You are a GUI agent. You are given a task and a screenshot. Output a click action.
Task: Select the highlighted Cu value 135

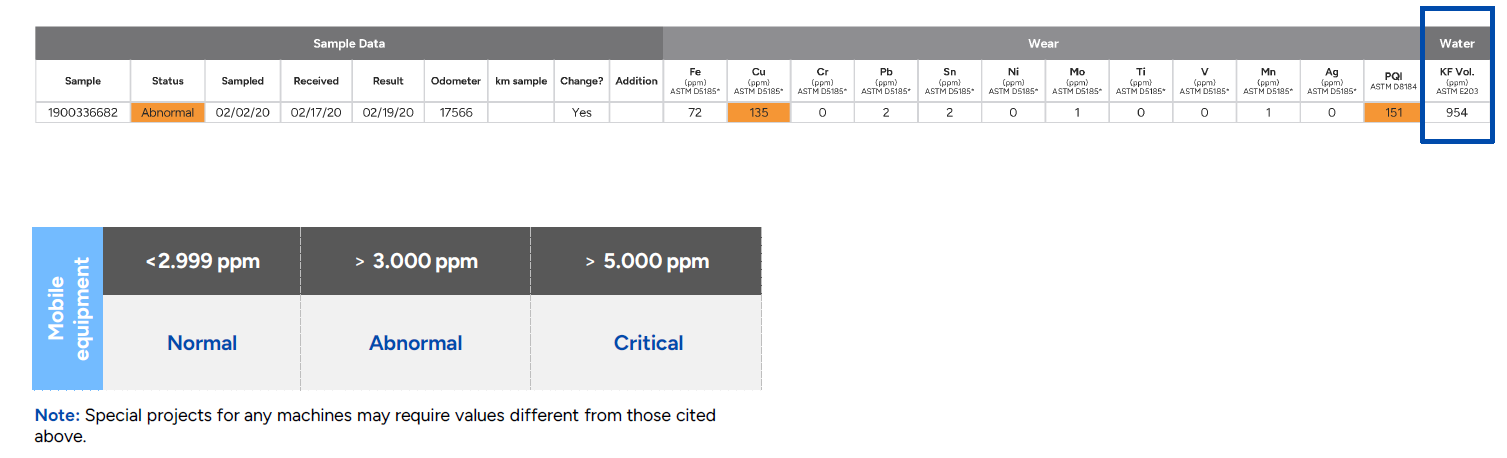click(x=759, y=113)
